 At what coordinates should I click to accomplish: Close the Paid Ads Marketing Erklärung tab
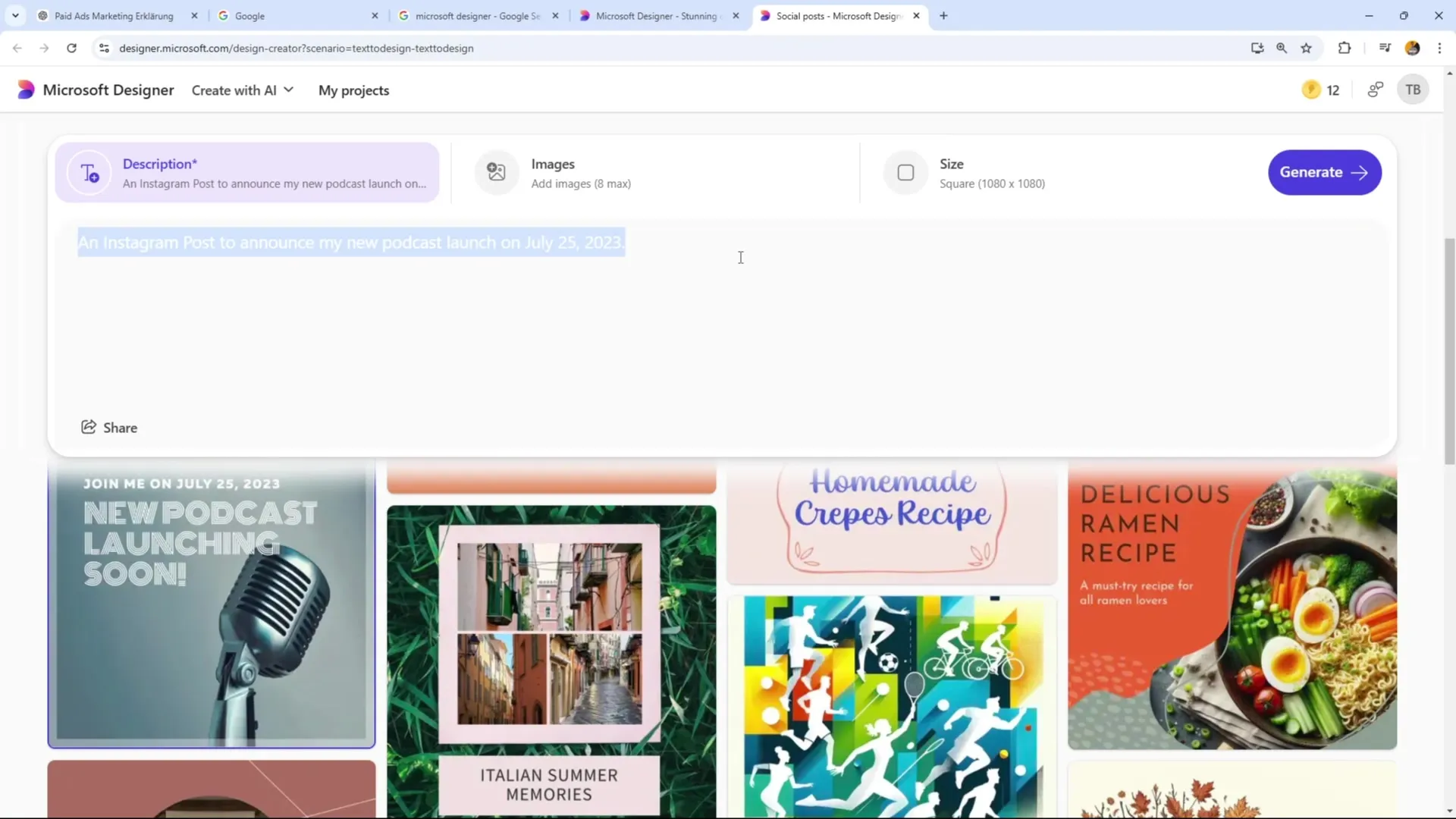coord(194,15)
